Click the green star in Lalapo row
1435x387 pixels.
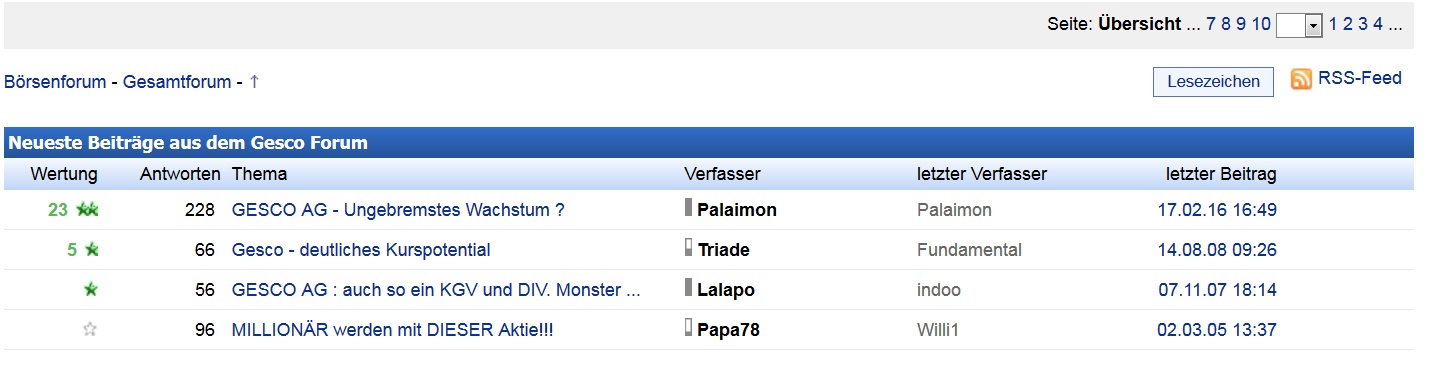pos(91,290)
